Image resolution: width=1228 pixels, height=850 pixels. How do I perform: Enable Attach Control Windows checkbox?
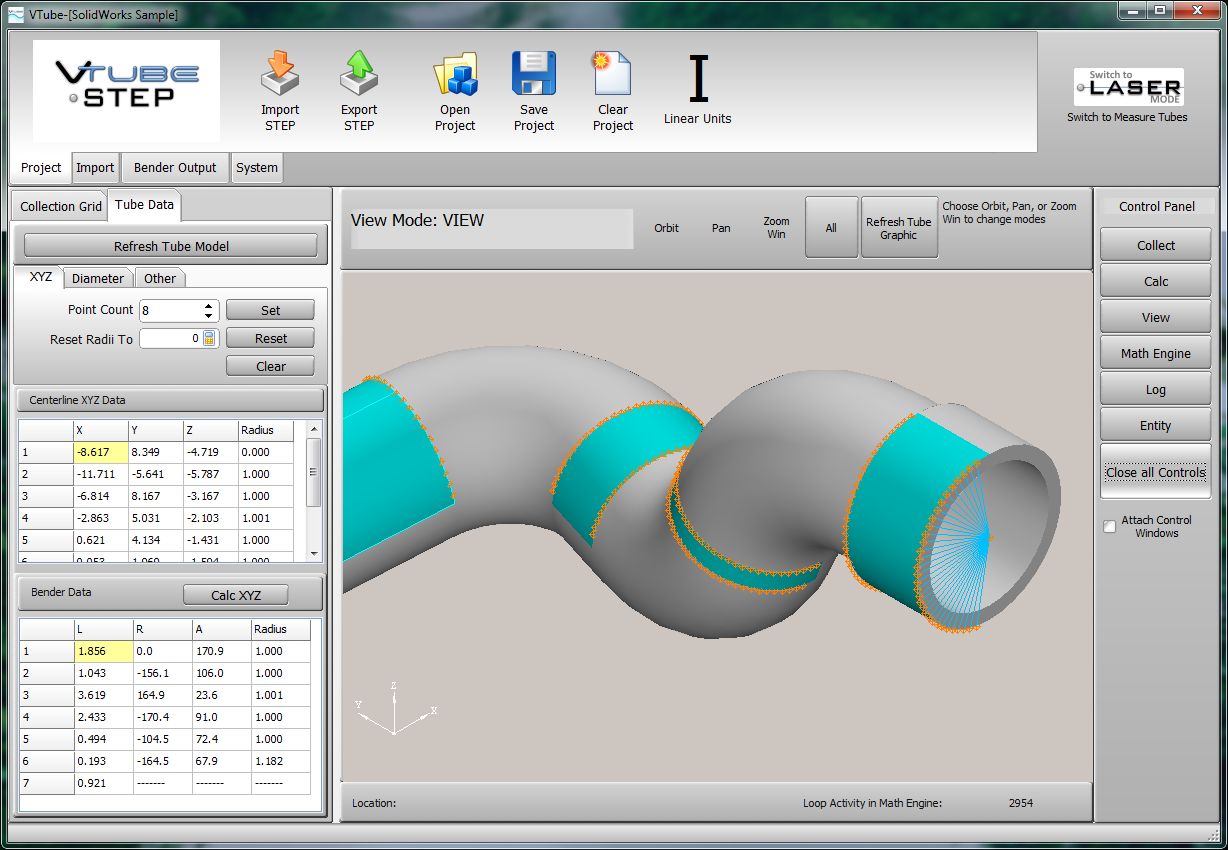click(x=1110, y=527)
